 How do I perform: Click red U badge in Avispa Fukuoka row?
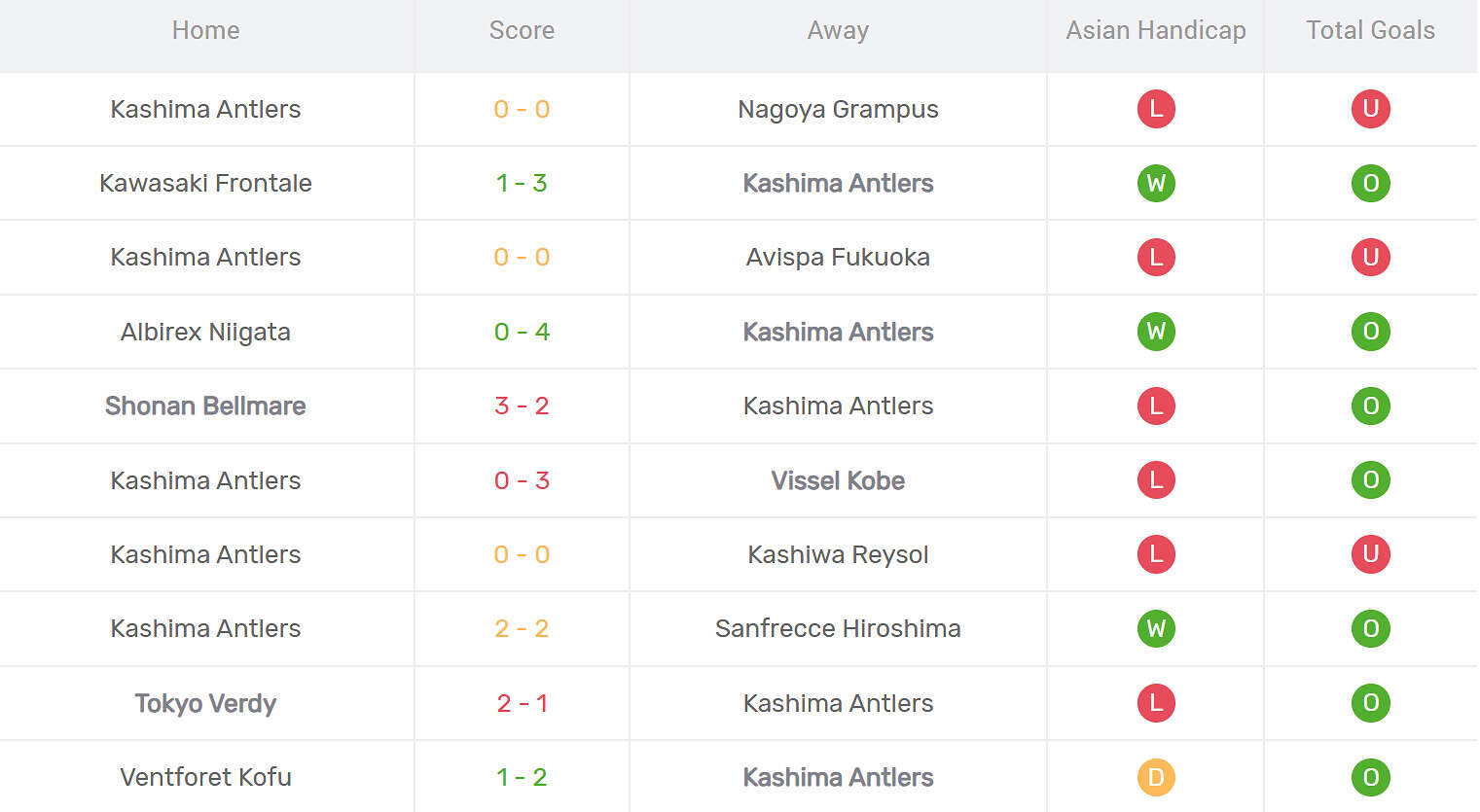pyautogui.click(x=1370, y=257)
